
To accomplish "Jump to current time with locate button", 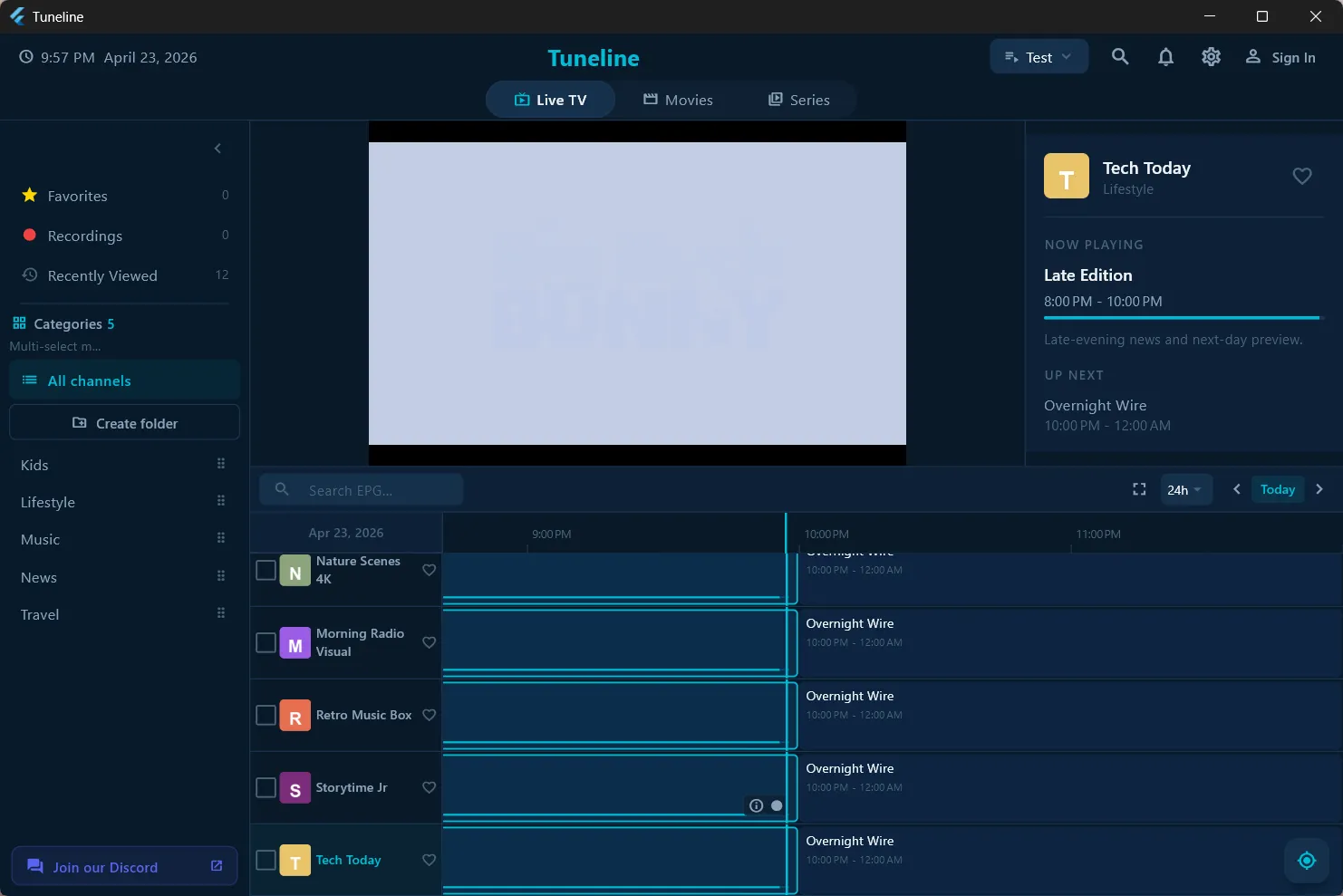I will [1307, 860].
